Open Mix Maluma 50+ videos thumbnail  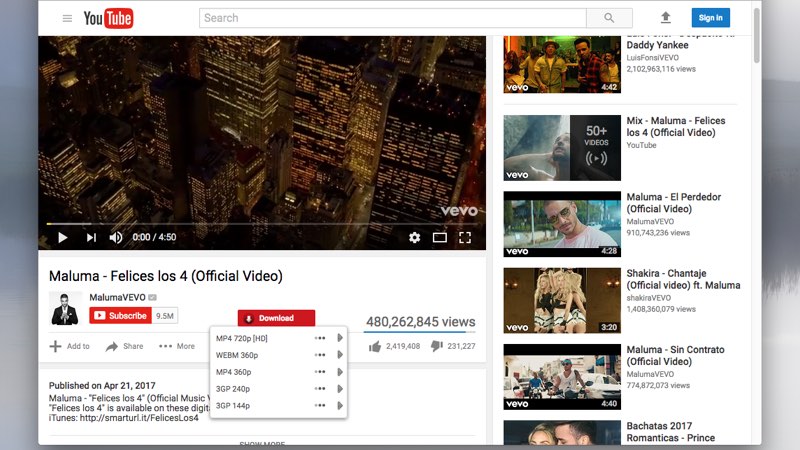562,148
